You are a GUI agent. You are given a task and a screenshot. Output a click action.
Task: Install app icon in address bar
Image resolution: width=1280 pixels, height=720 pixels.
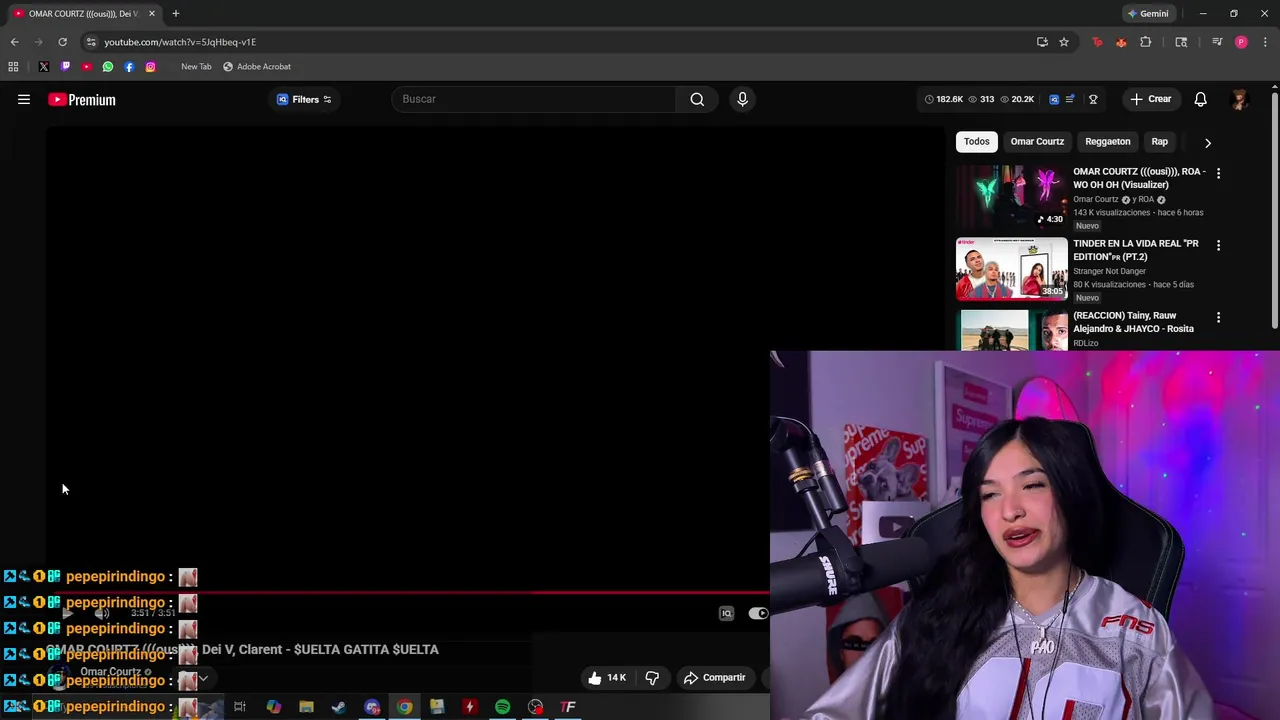click(x=1042, y=42)
